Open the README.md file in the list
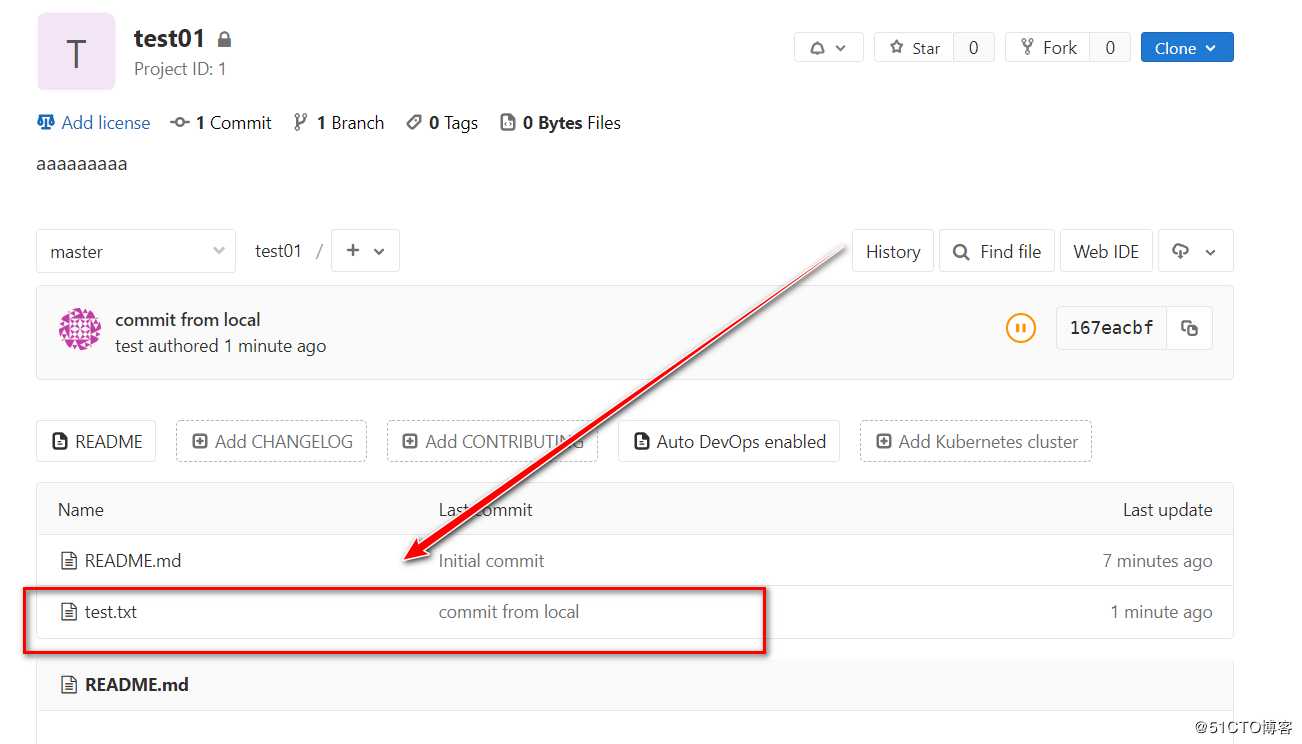The width and height of the screenshot is (1302, 744). point(133,561)
